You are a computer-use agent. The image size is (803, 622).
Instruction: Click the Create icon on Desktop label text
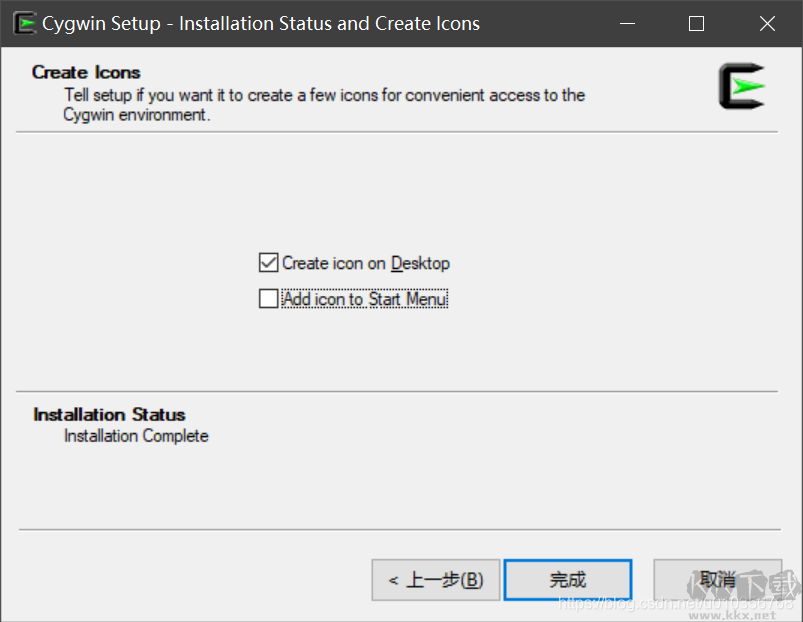365,263
